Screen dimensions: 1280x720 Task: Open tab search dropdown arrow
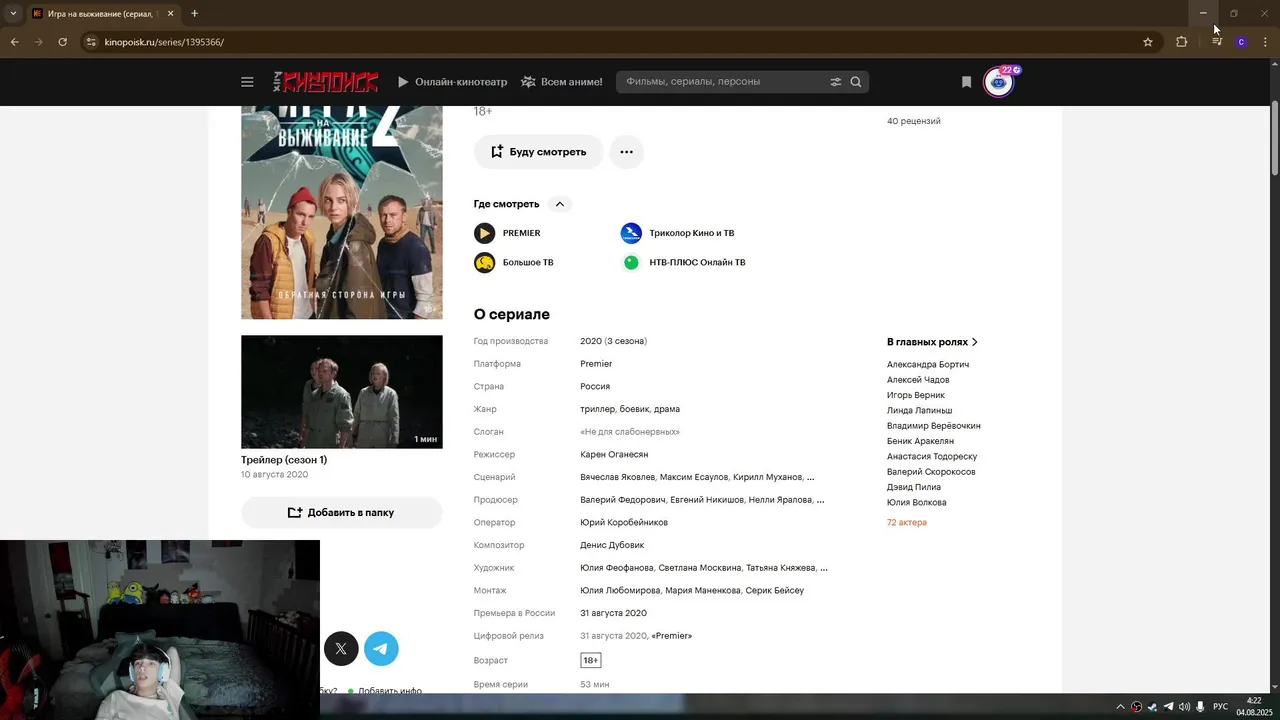[13, 14]
